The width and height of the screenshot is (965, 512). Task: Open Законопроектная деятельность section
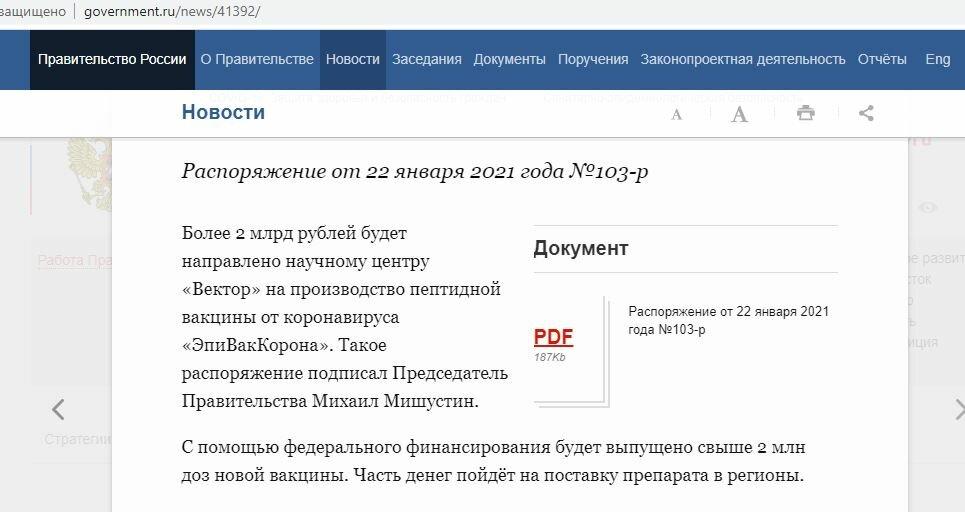point(743,60)
